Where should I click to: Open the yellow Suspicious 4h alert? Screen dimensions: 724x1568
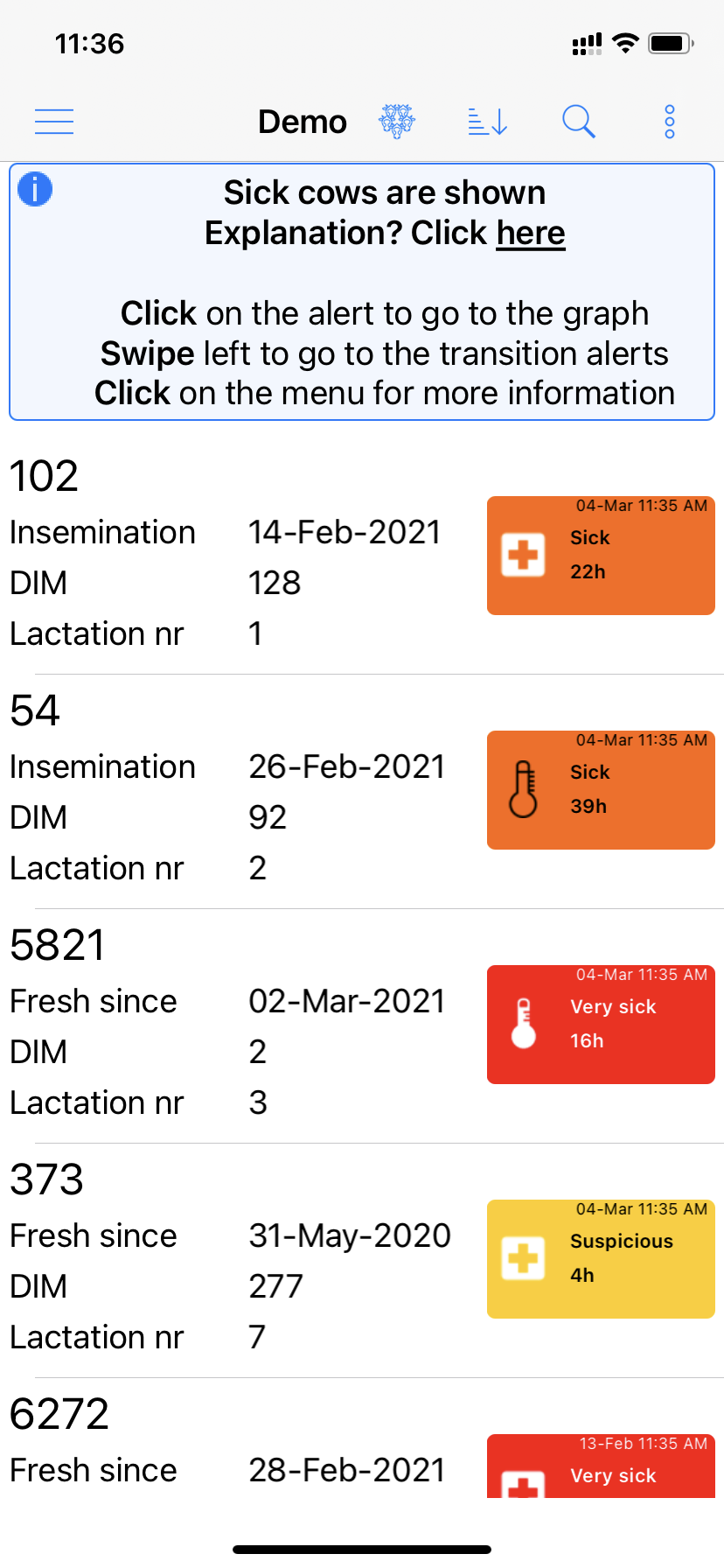click(601, 1259)
